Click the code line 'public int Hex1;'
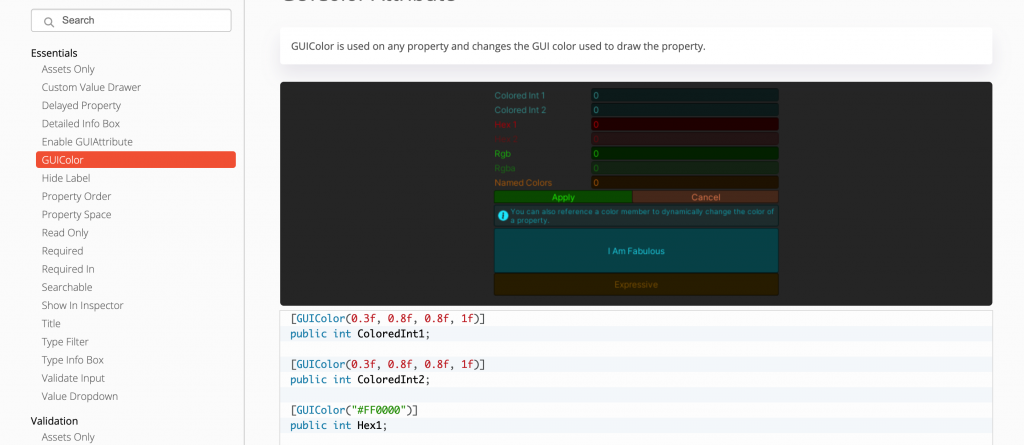The image size is (1024, 445). click(338, 425)
